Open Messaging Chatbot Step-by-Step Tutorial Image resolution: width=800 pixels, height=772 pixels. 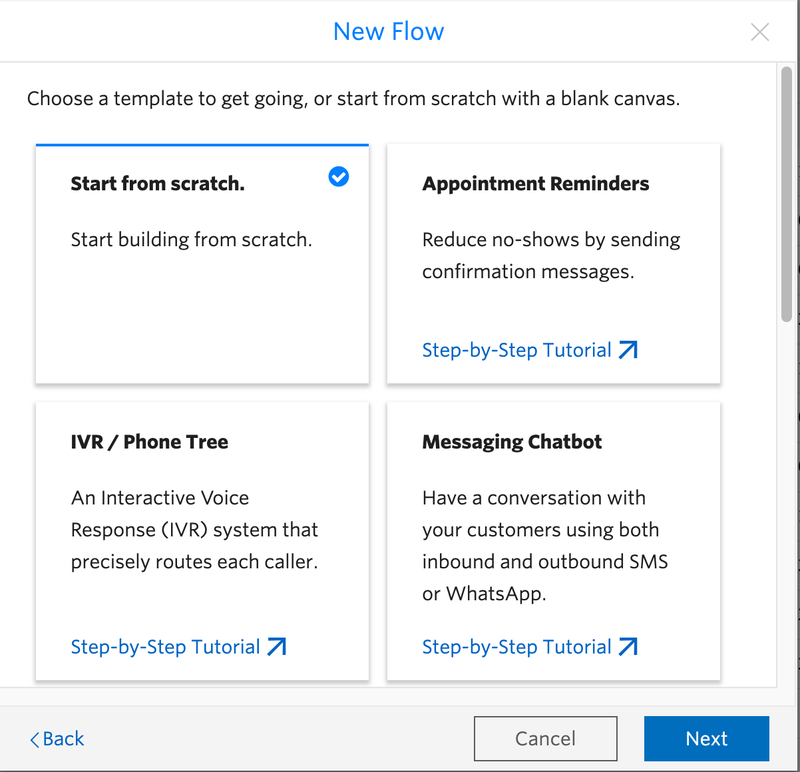click(x=516, y=646)
